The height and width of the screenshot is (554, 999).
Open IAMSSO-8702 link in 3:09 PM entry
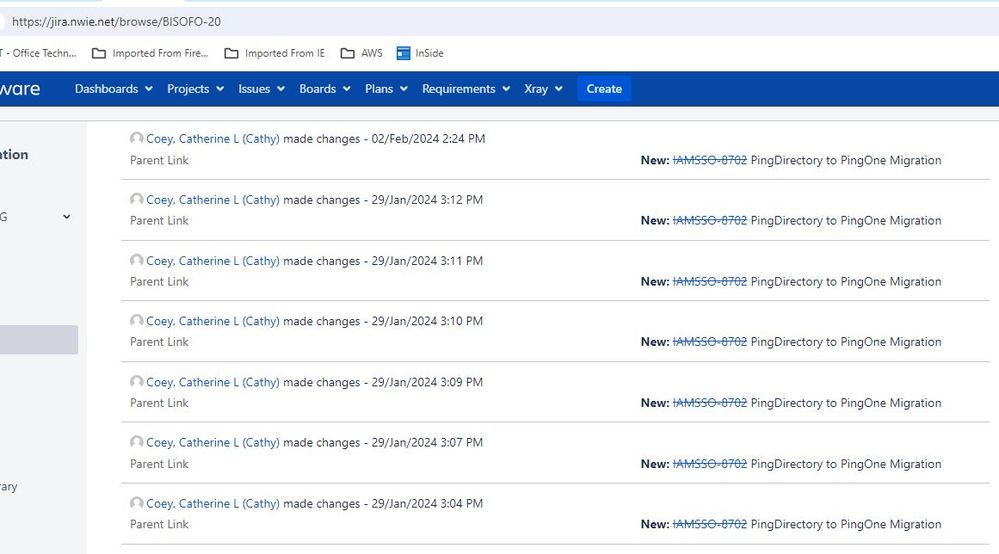click(710, 403)
